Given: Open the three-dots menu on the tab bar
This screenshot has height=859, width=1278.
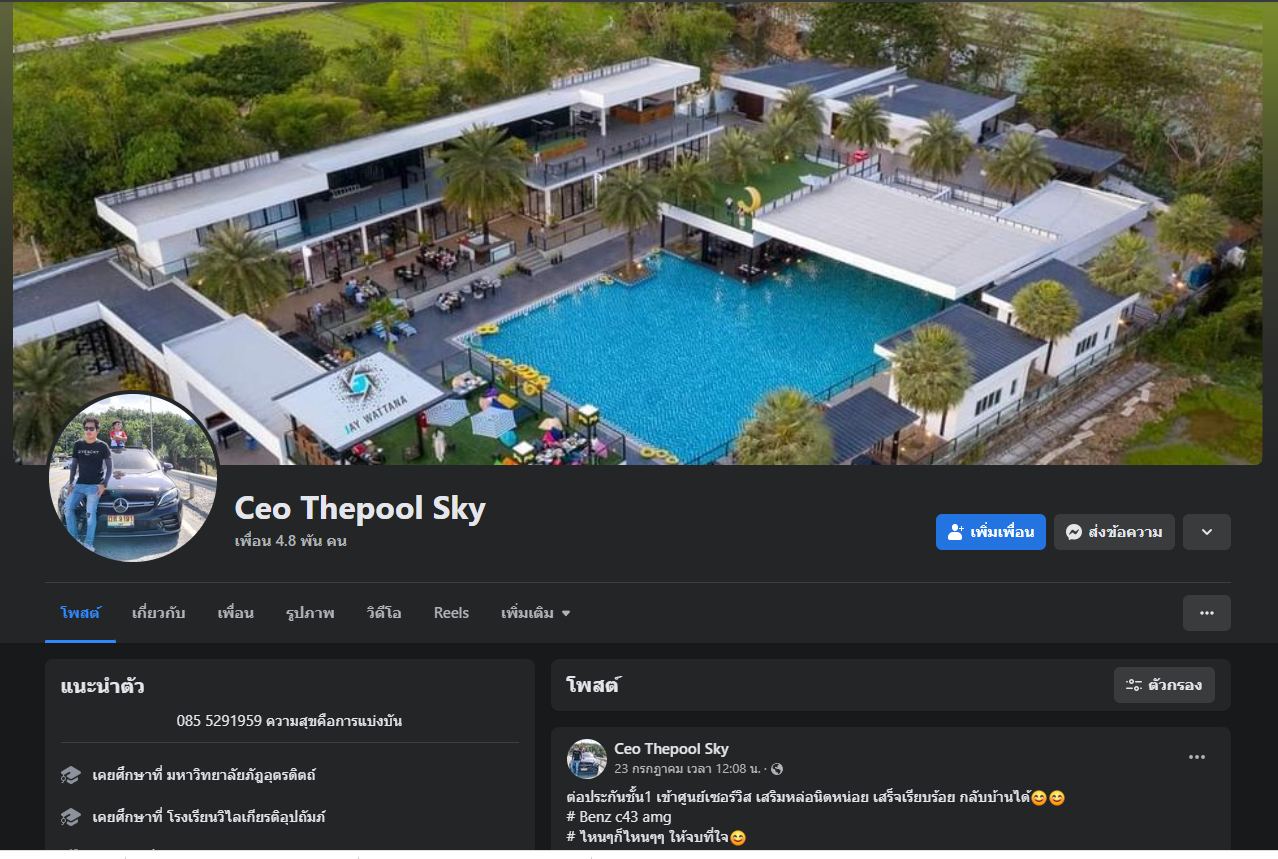Looking at the screenshot, I should [x=1206, y=613].
